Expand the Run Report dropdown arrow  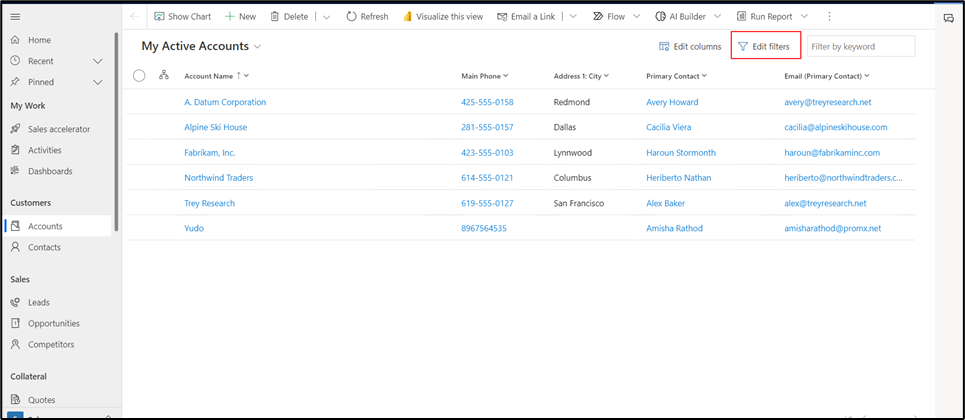(x=804, y=17)
